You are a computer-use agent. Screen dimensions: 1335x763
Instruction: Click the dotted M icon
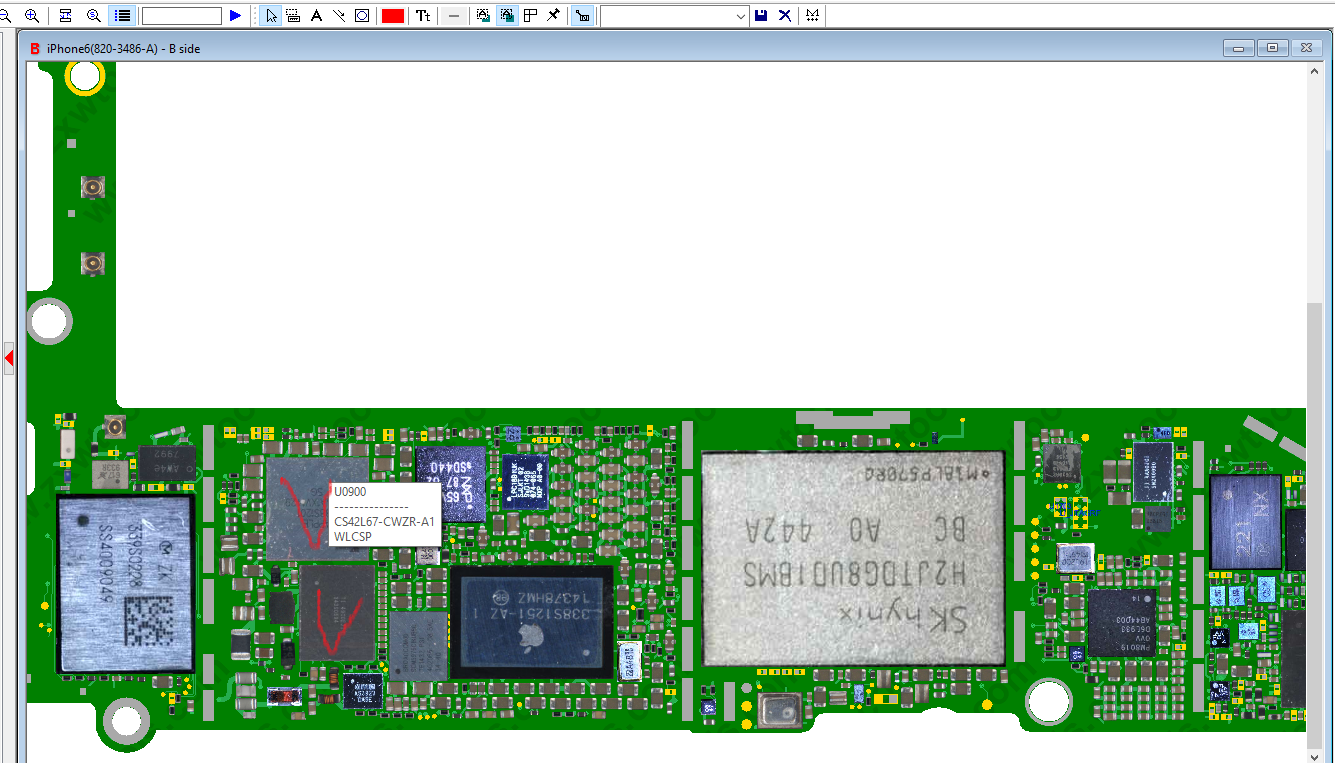pos(813,16)
